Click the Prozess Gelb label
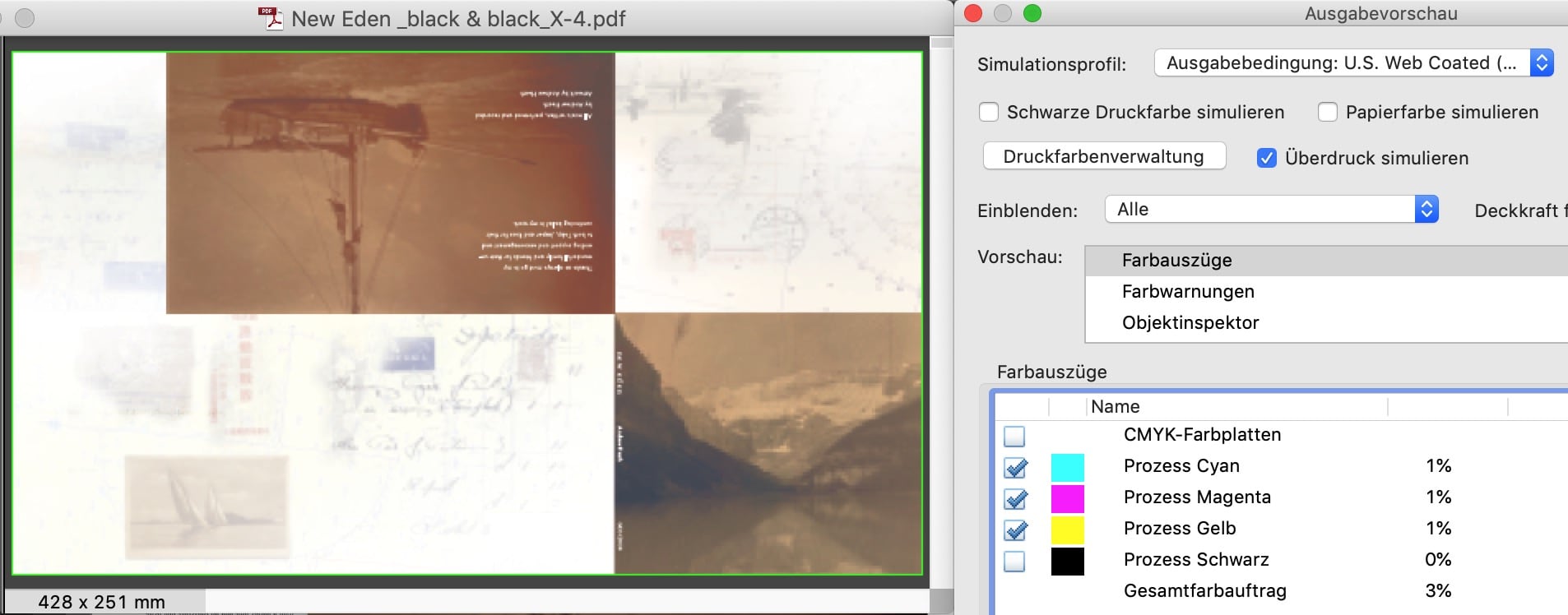Image resolution: width=1568 pixels, height=615 pixels. click(1180, 529)
